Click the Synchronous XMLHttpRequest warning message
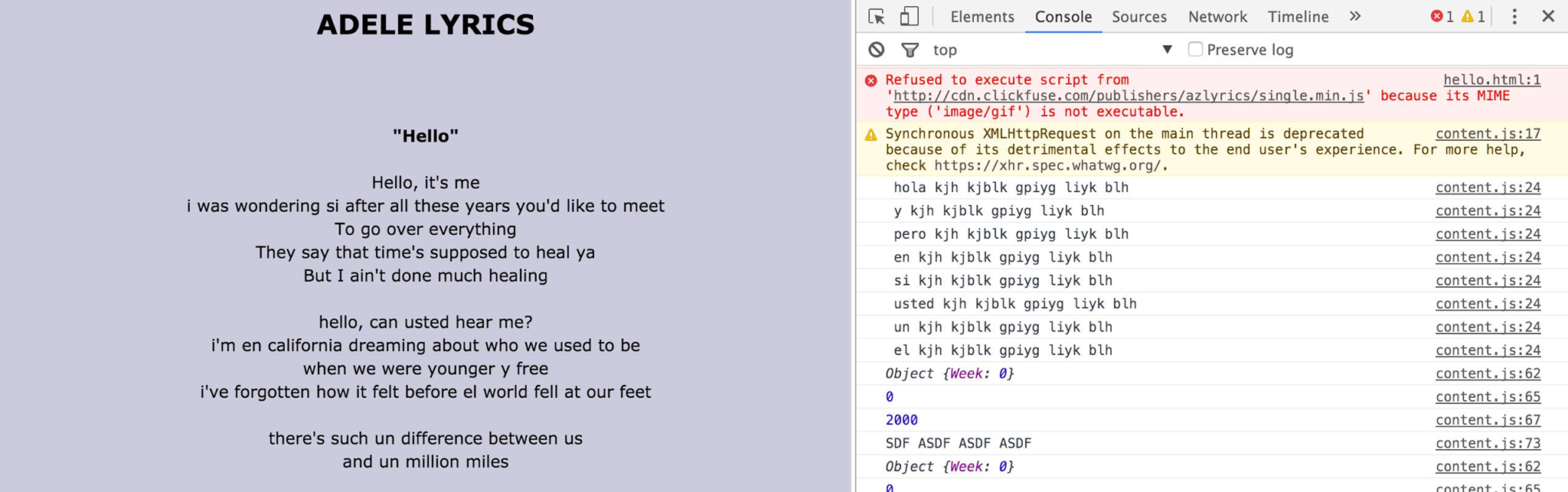Image resolution: width=1568 pixels, height=492 pixels. [1206, 150]
